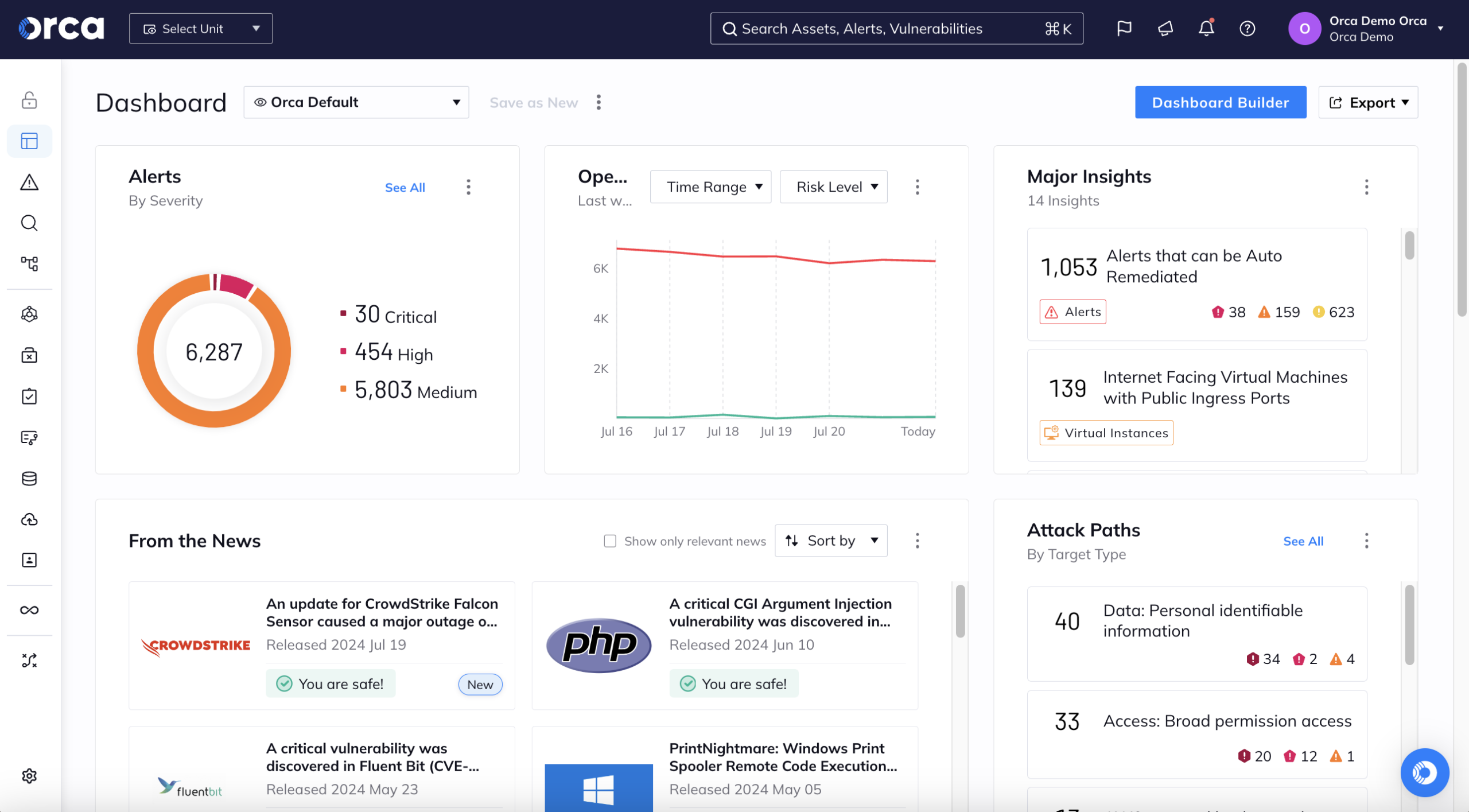
Task: Open the Major Insights three-dot menu
Action: 1367,187
